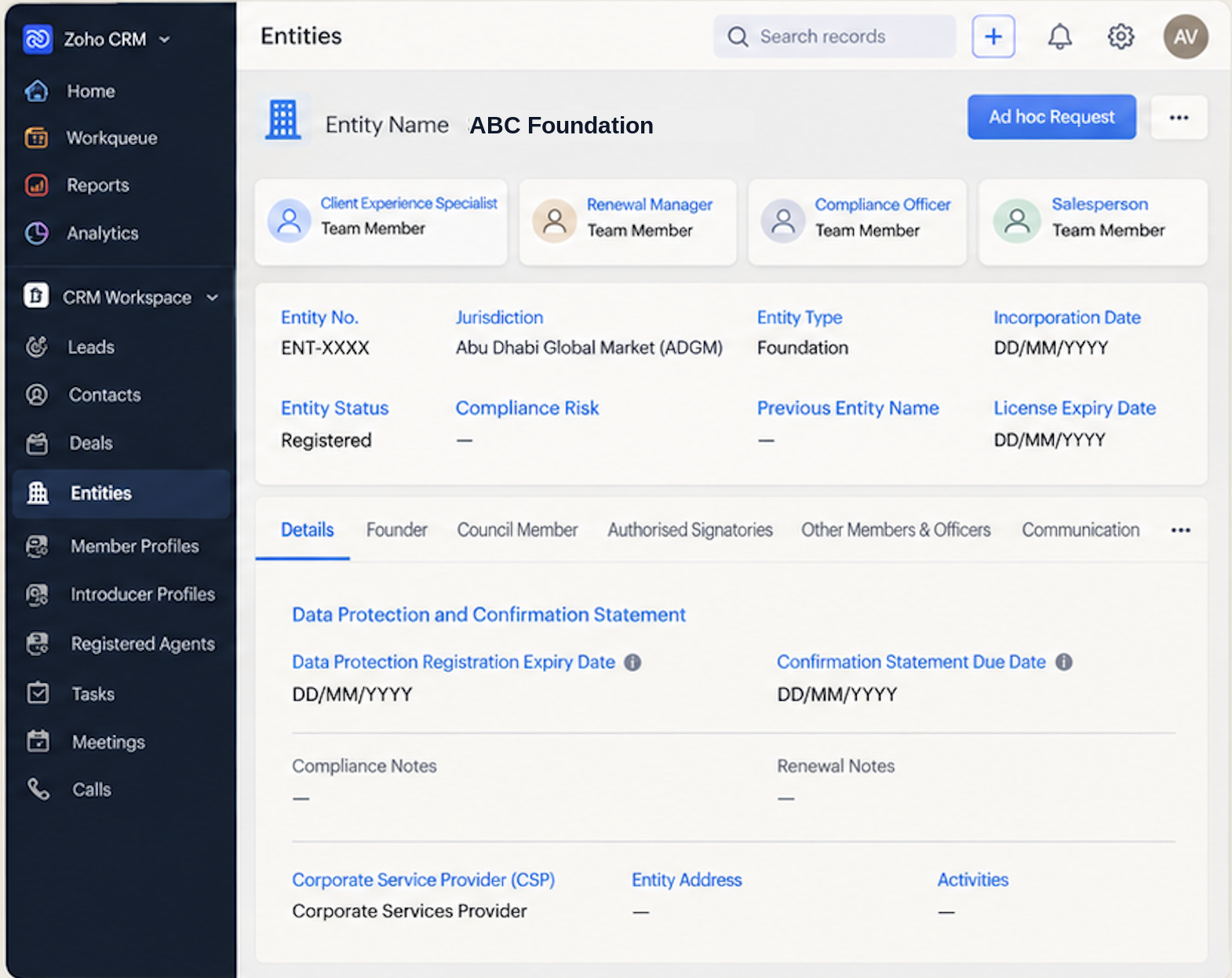Screen dimensions: 1232x978
Task: Click the Corporate Service Provider (CSP) label
Action: (424, 880)
